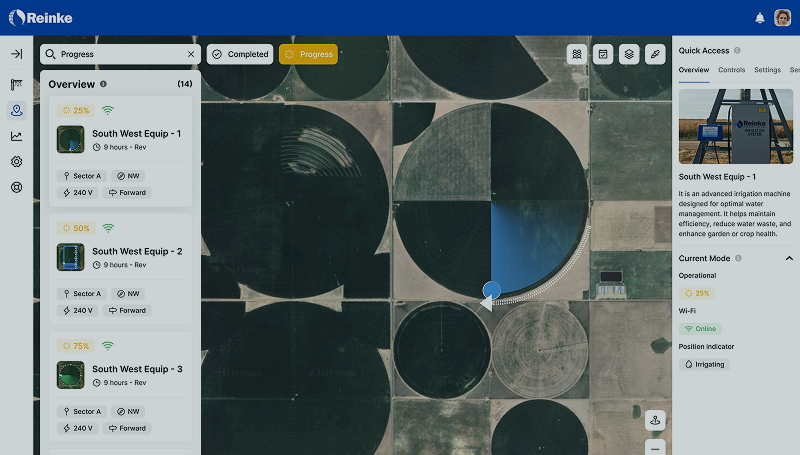Click Forward tag on Equip - 1
Image resolution: width=800 pixels, height=455 pixels.
(127, 193)
